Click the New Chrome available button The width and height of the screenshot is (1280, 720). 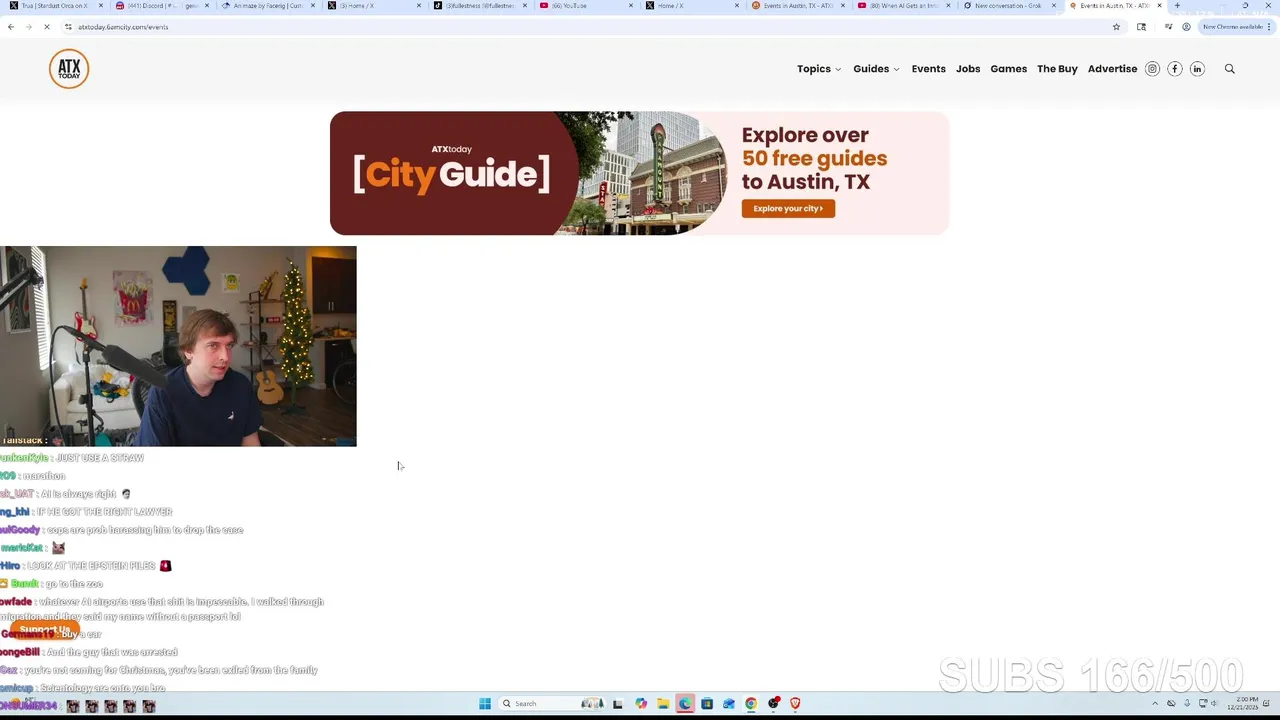[x=1236, y=27]
